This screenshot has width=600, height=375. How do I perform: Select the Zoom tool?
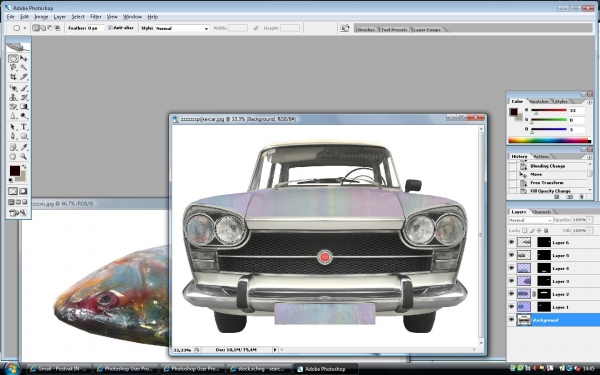coord(24,157)
